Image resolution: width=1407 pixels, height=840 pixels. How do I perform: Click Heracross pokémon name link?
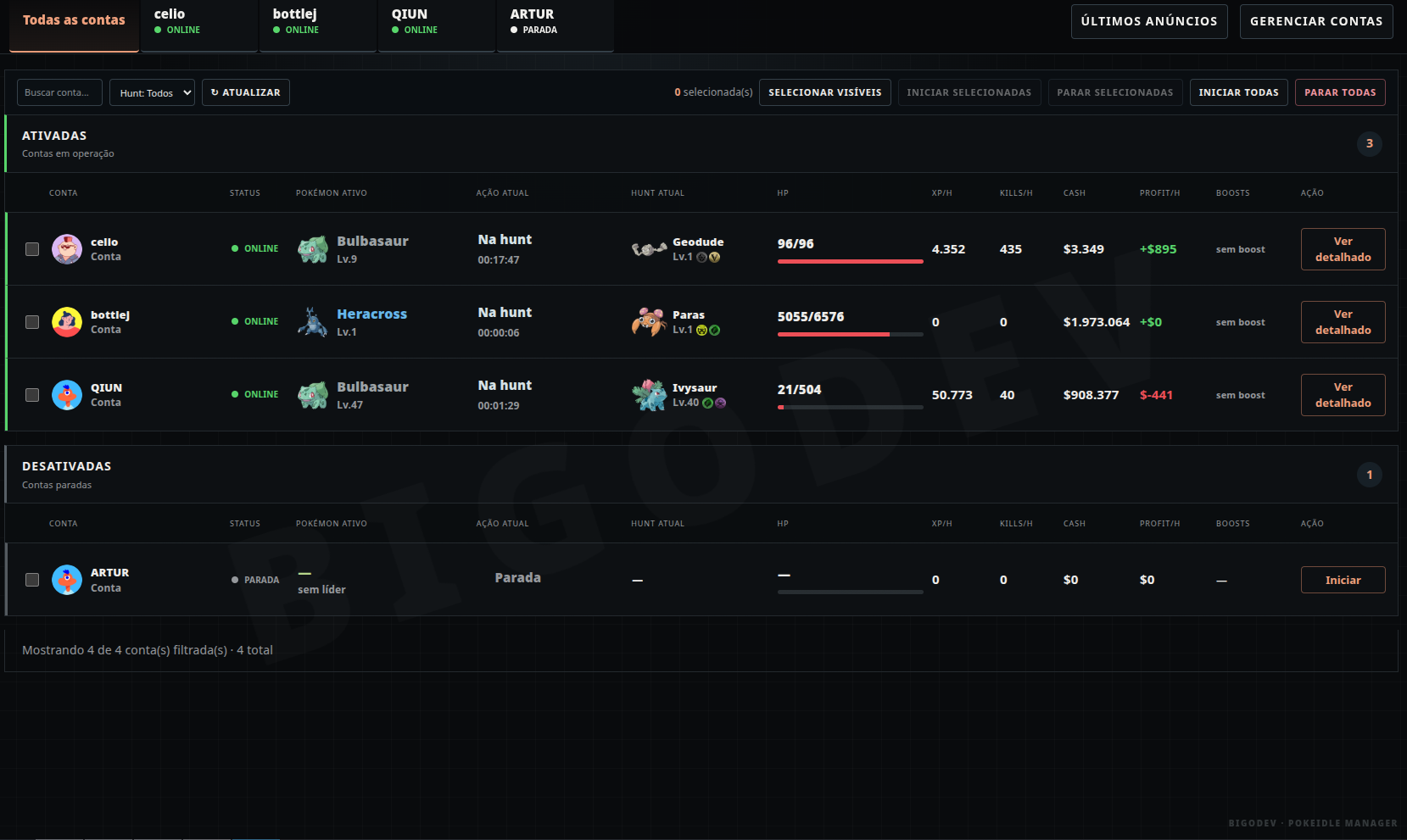click(371, 314)
